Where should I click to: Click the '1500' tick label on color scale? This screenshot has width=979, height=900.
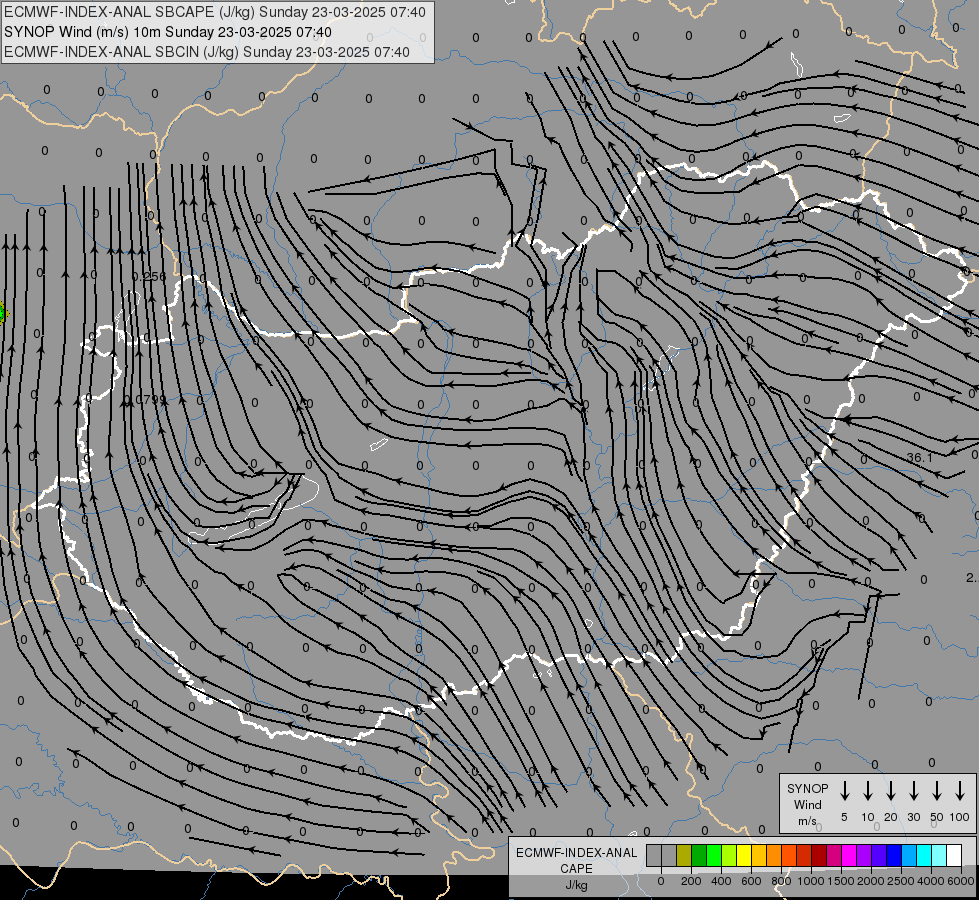(x=841, y=881)
